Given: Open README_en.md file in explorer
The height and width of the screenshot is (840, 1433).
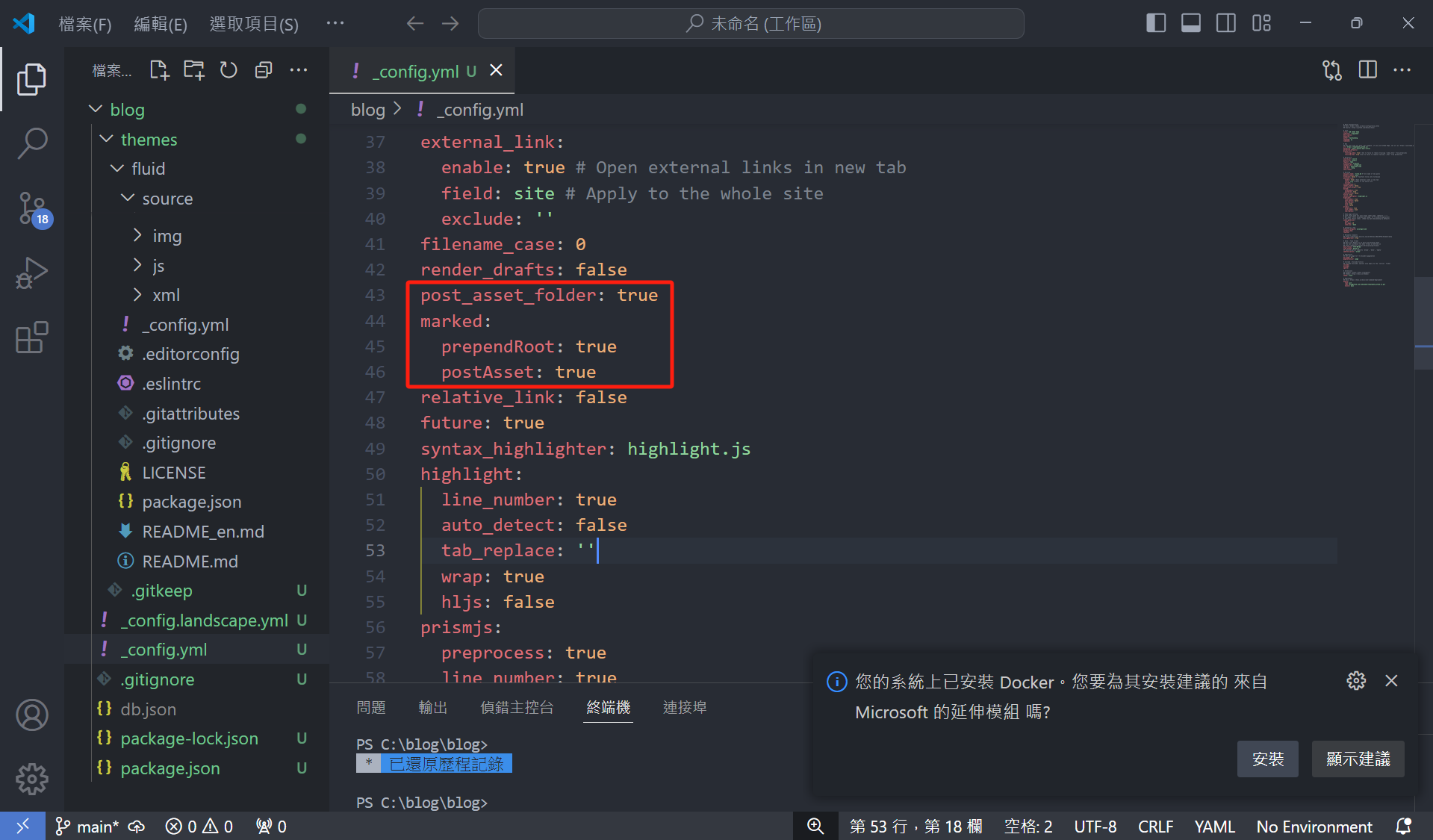Looking at the screenshot, I should click(202, 532).
